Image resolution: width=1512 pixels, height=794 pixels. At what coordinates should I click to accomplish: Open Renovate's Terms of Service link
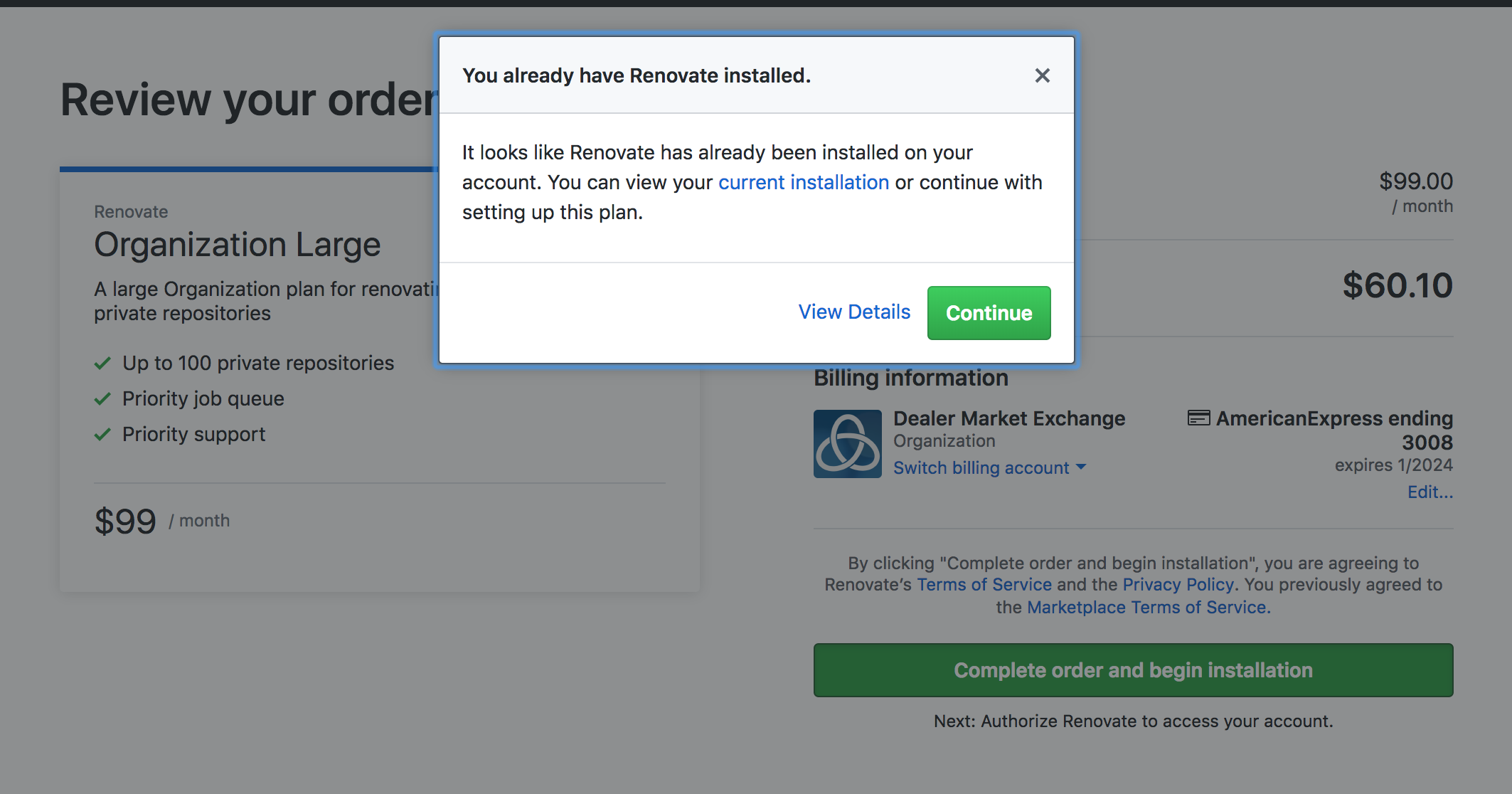click(984, 585)
